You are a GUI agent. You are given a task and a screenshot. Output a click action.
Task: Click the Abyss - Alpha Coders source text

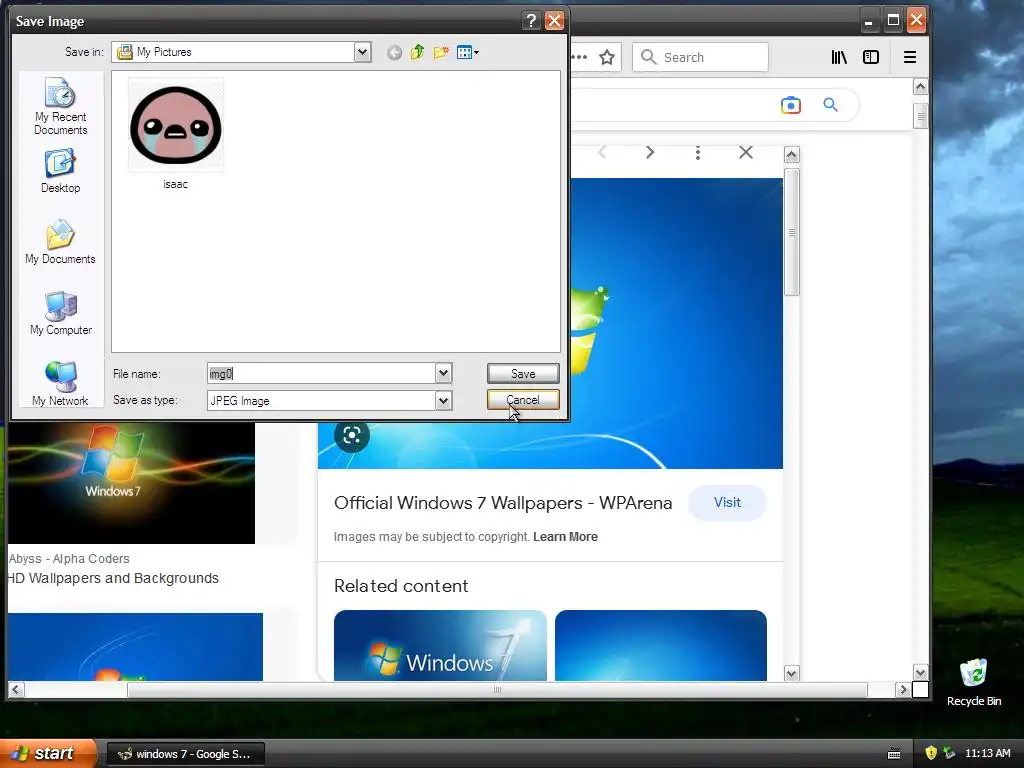click(x=69, y=559)
